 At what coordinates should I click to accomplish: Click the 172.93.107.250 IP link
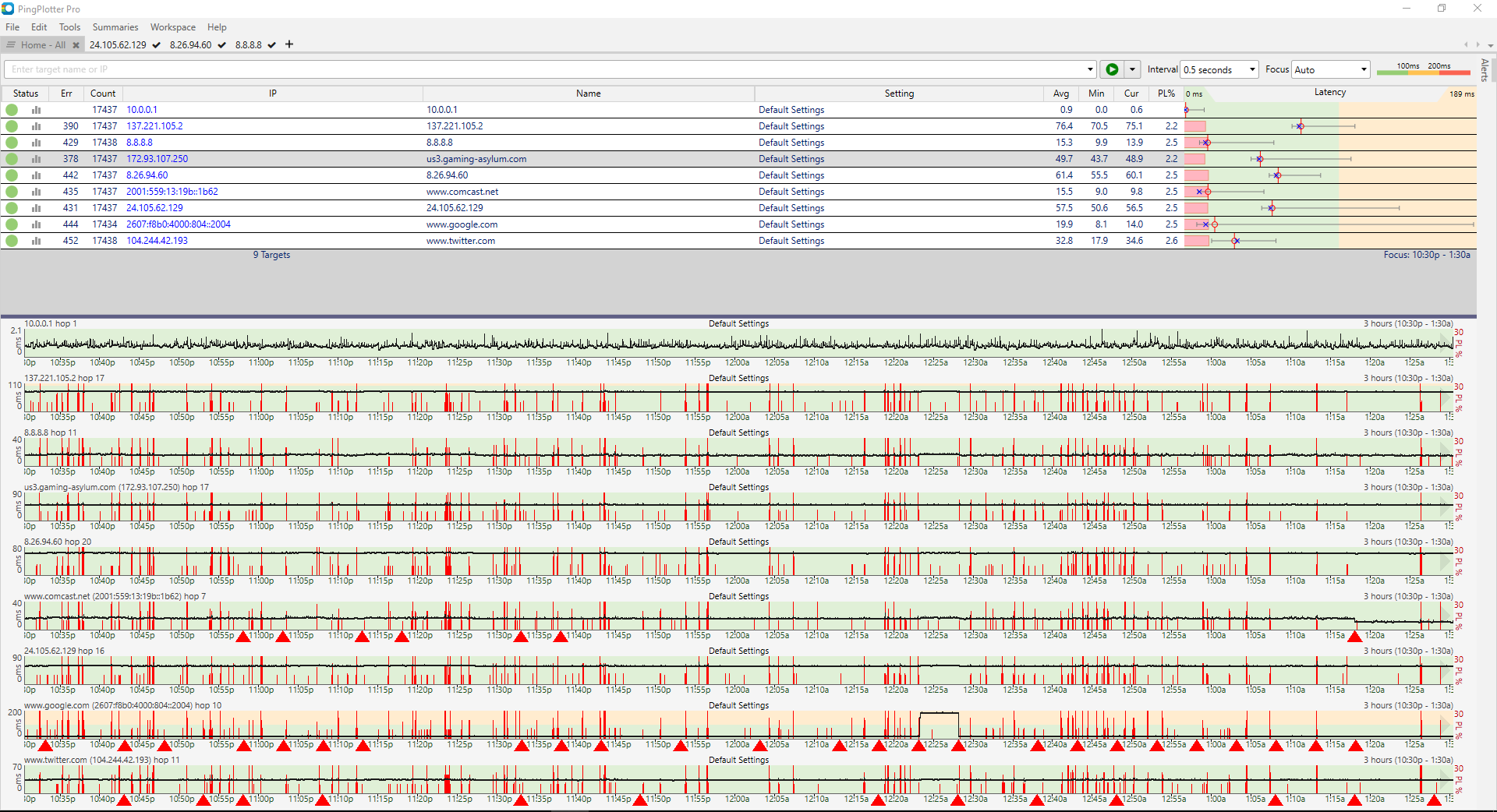coord(157,159)
